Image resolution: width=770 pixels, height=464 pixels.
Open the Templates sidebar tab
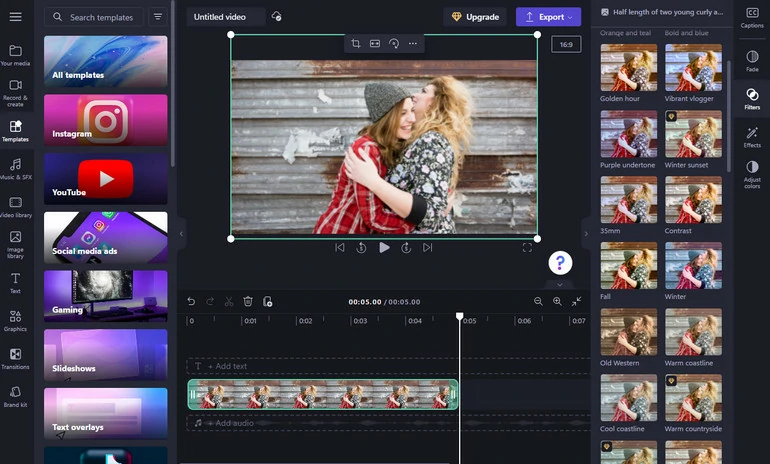click(x=15, y=131)
